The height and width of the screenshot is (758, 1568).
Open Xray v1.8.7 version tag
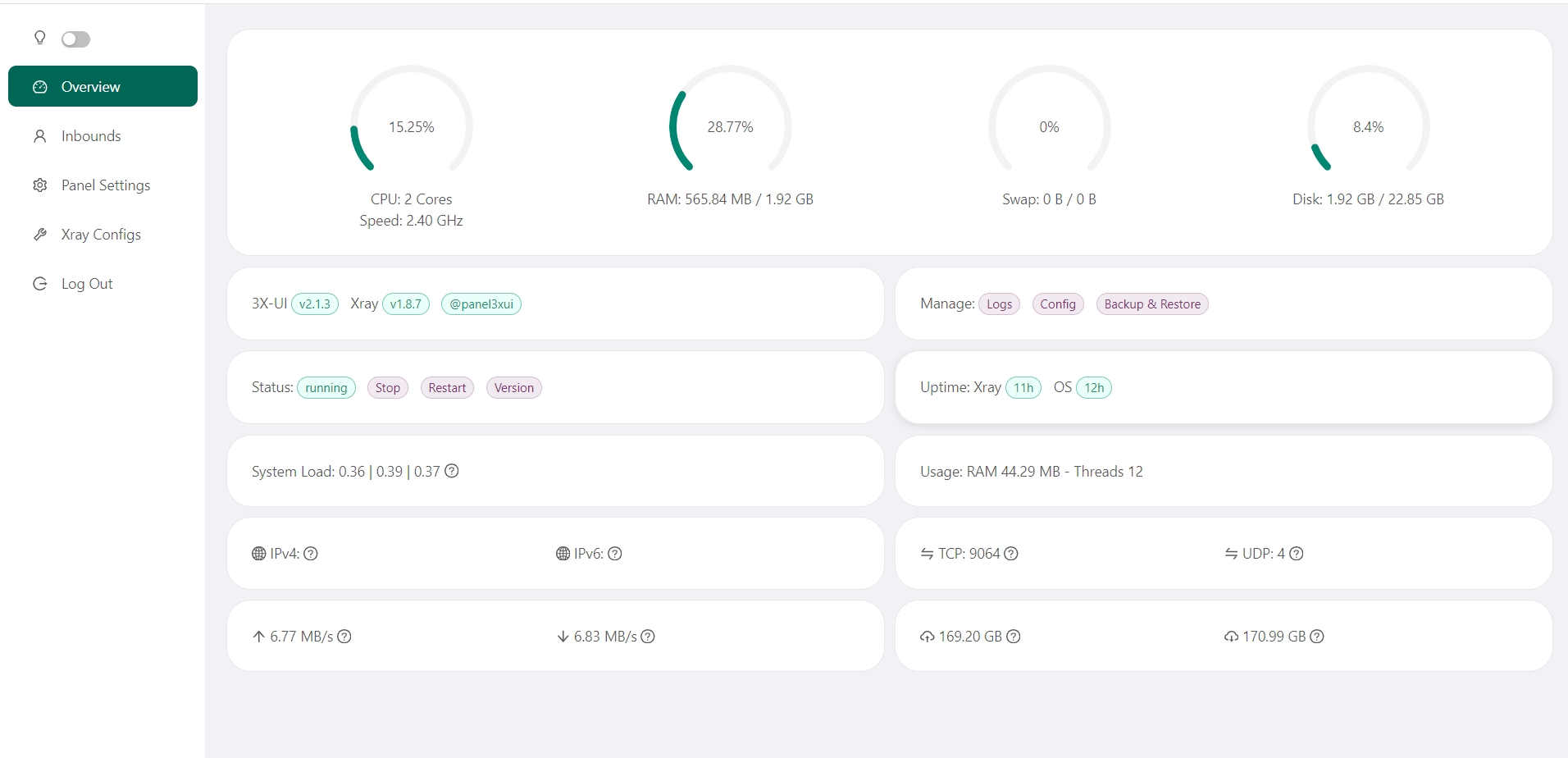click(x=406, y=304)
